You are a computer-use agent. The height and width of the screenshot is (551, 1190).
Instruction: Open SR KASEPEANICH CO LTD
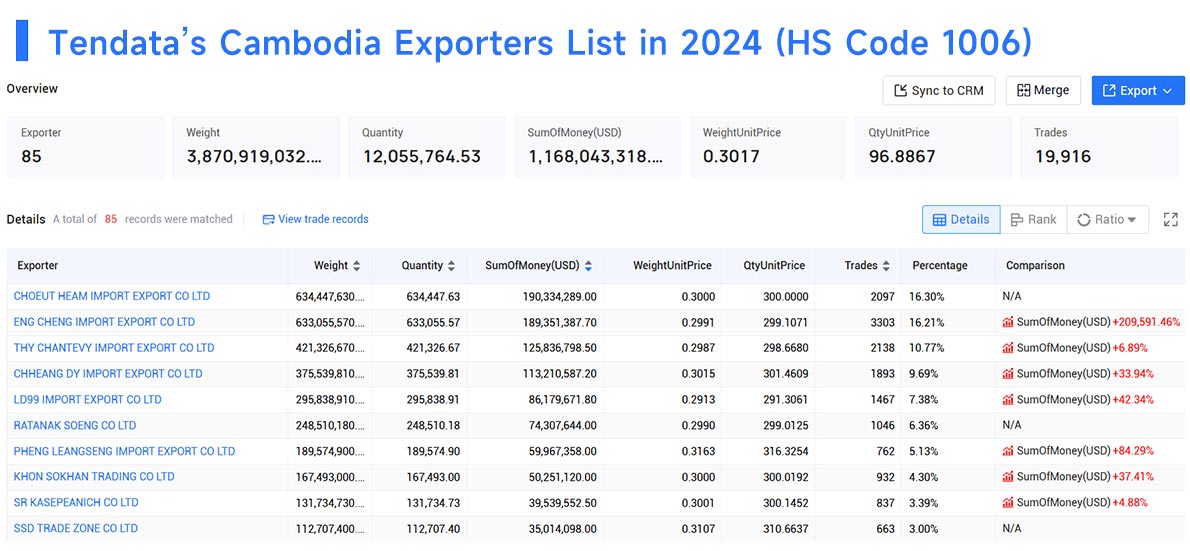point(76,502)
